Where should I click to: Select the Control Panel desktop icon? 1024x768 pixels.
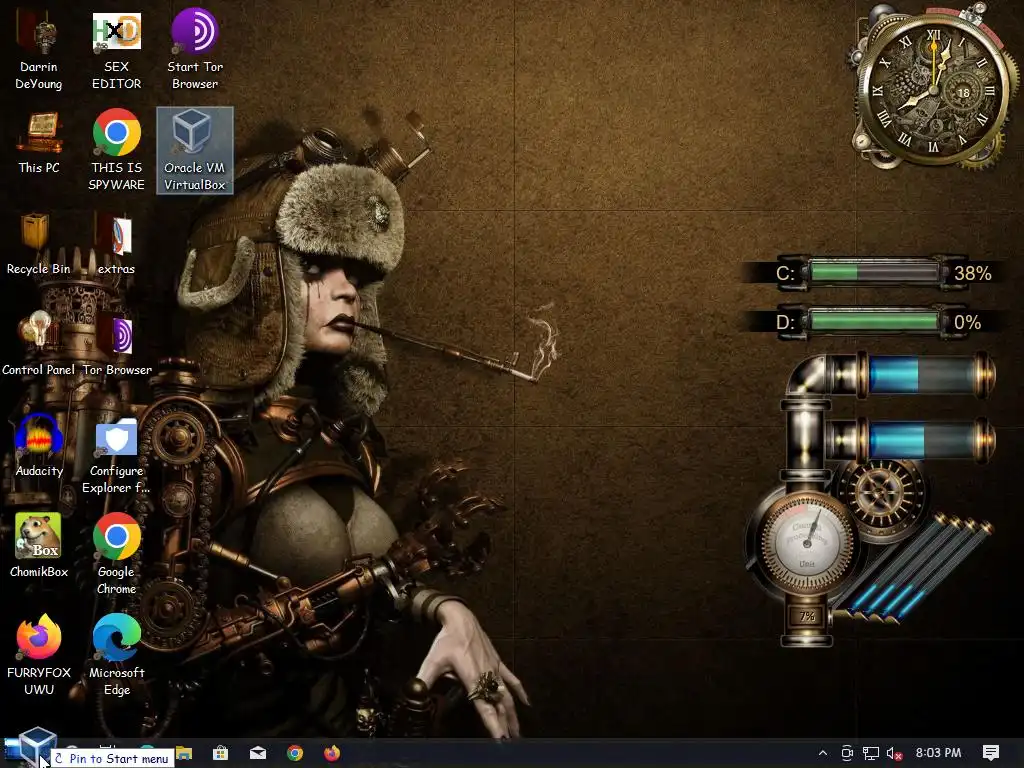coord(39,344)
